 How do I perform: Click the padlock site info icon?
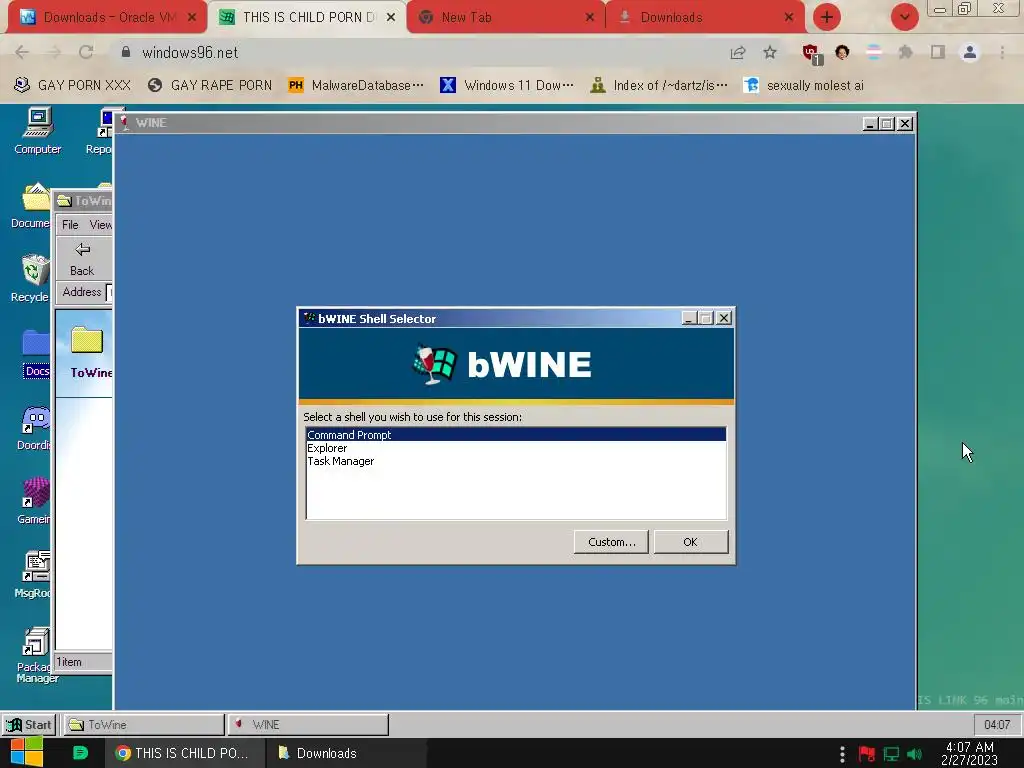[x=126, y=52]
